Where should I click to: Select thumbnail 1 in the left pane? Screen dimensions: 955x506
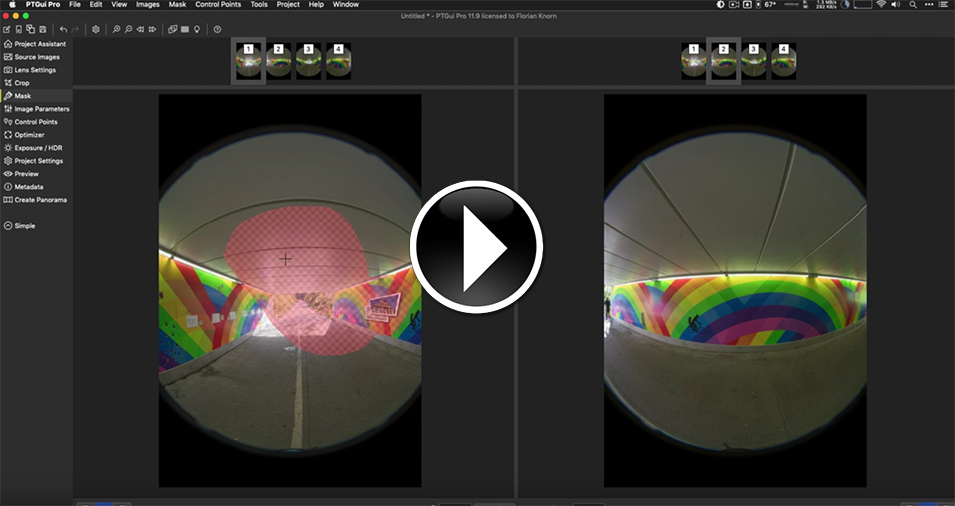[248, 61]
